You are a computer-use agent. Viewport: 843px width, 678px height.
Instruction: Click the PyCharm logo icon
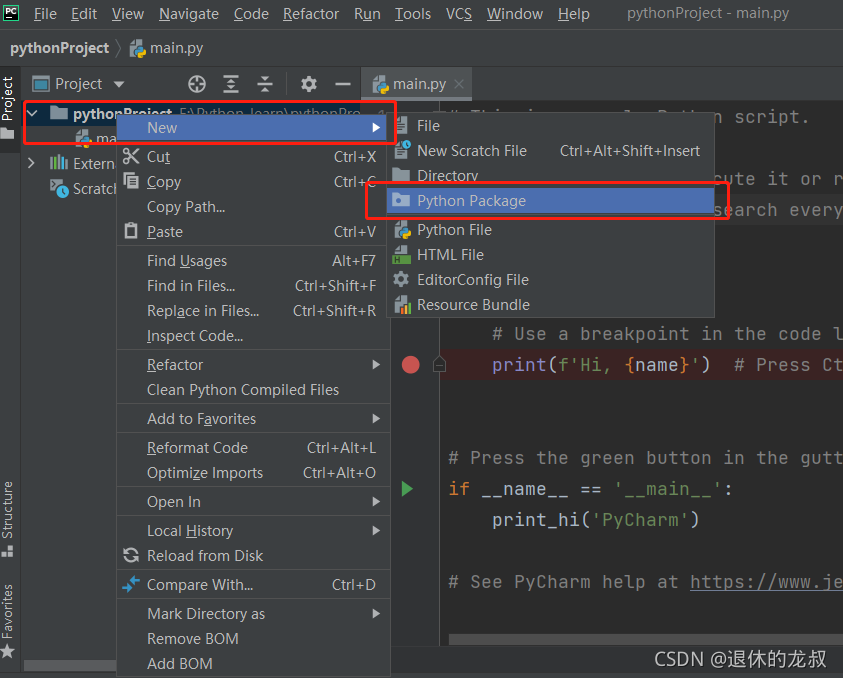click(11, 12)
